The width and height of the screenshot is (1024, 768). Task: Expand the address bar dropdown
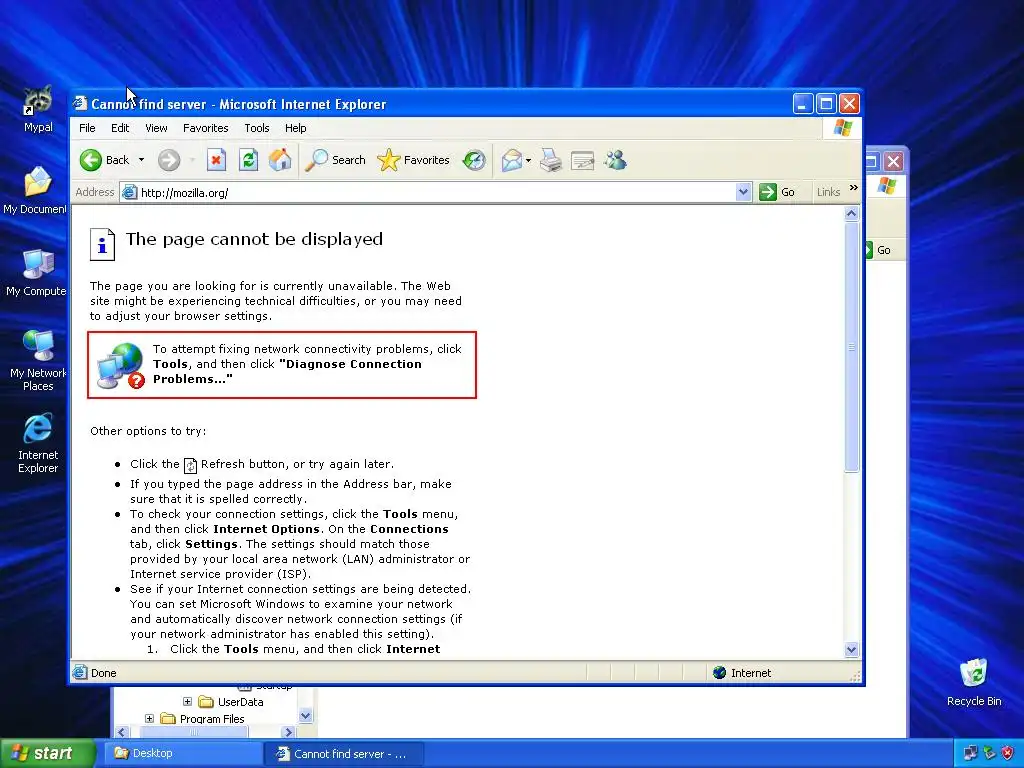pos(743,192)
